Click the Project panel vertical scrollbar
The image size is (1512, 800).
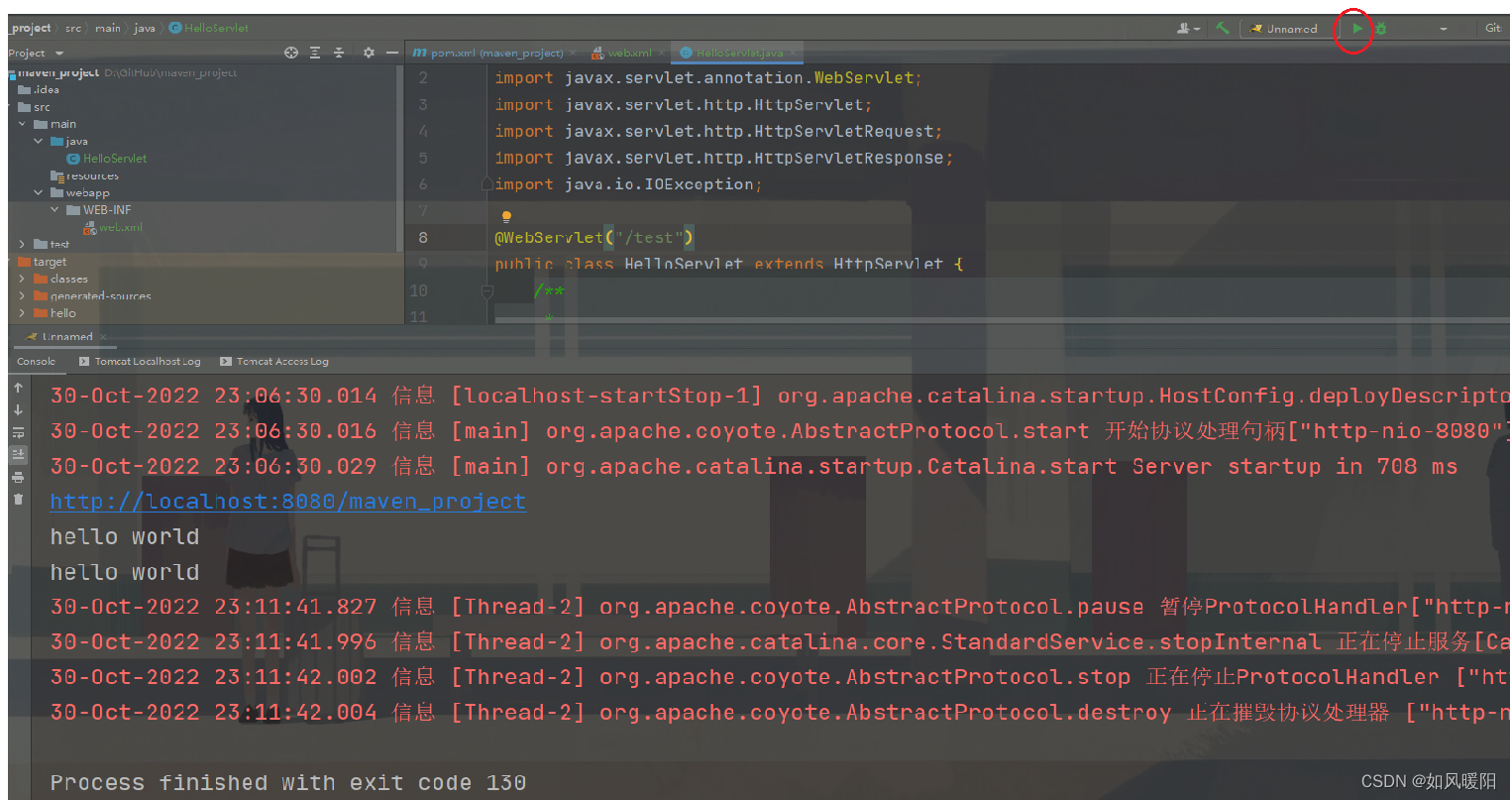pos(399,159)
